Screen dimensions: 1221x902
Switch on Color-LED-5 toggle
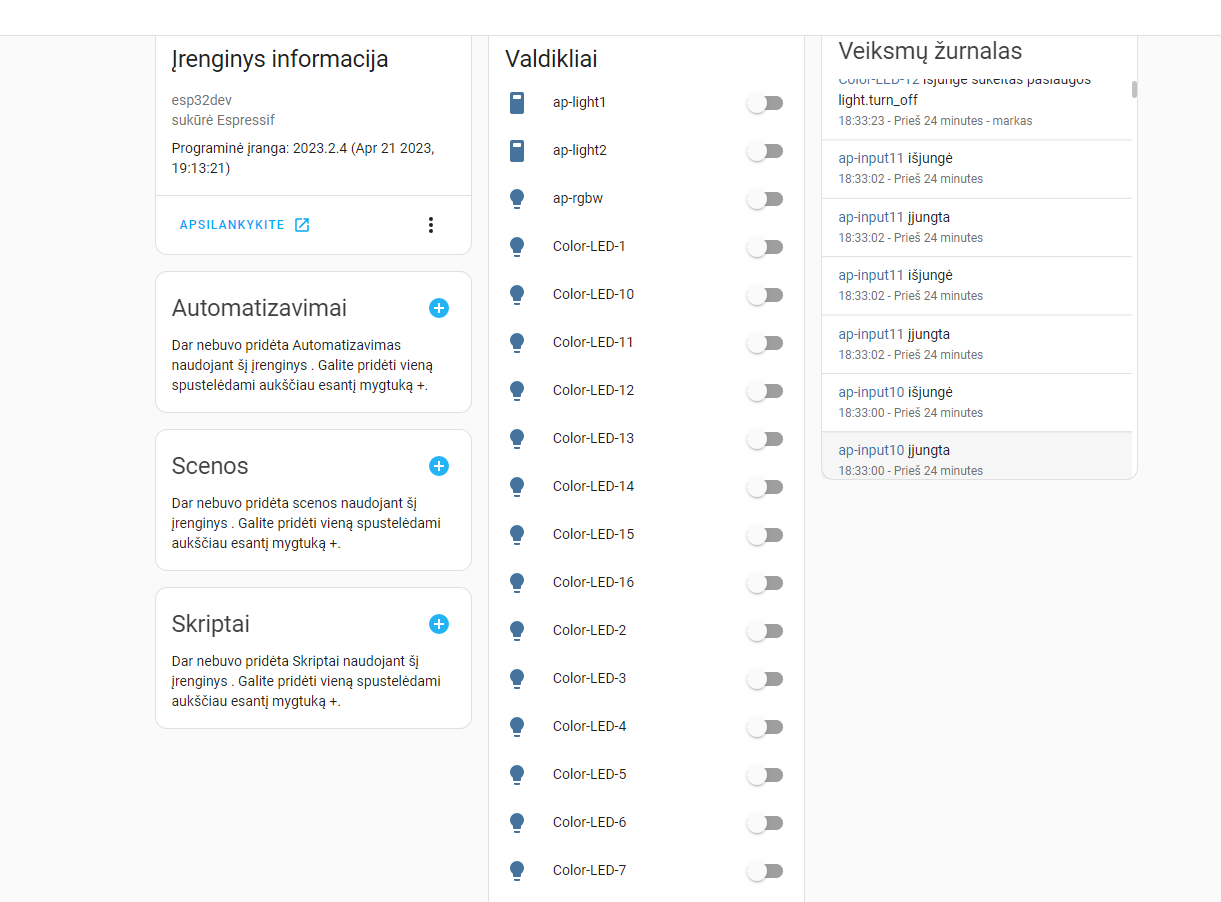(765, 775)
